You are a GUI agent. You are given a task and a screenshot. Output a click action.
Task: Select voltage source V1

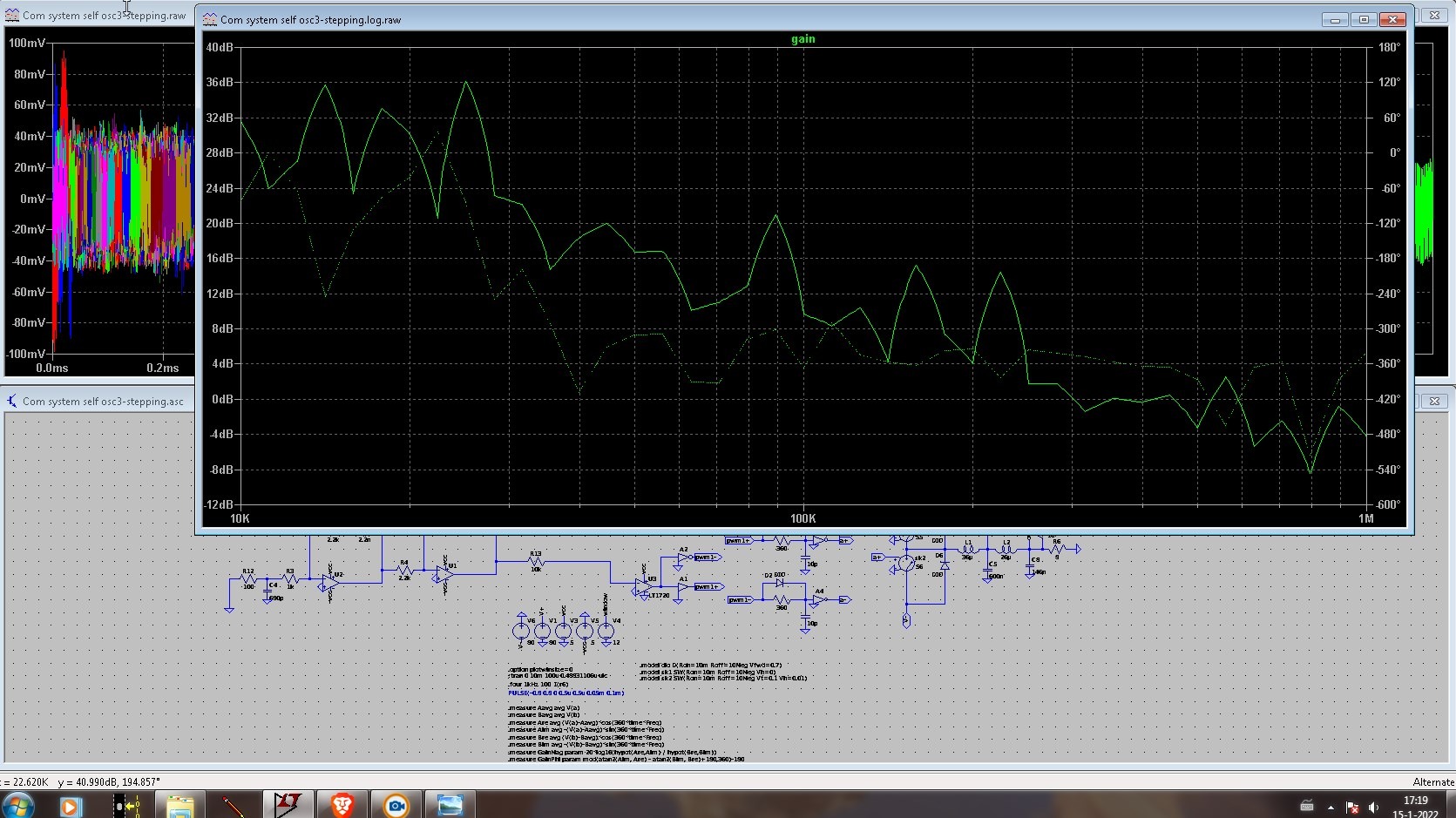[542, 630]
